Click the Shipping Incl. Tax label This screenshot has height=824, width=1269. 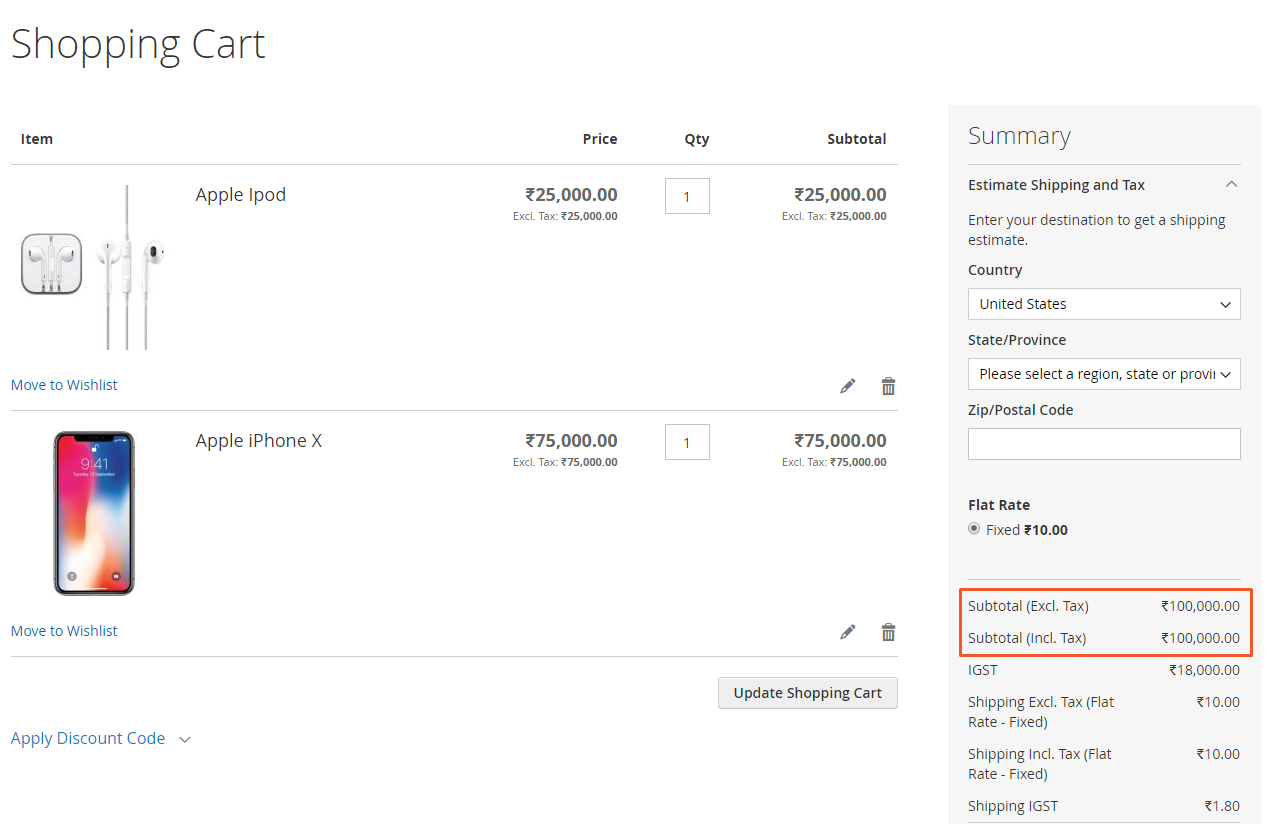[x=1040, y=764]
